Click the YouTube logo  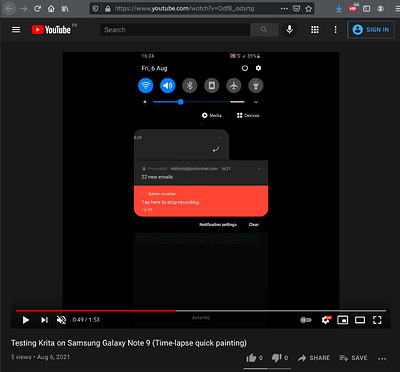[51, 30]
